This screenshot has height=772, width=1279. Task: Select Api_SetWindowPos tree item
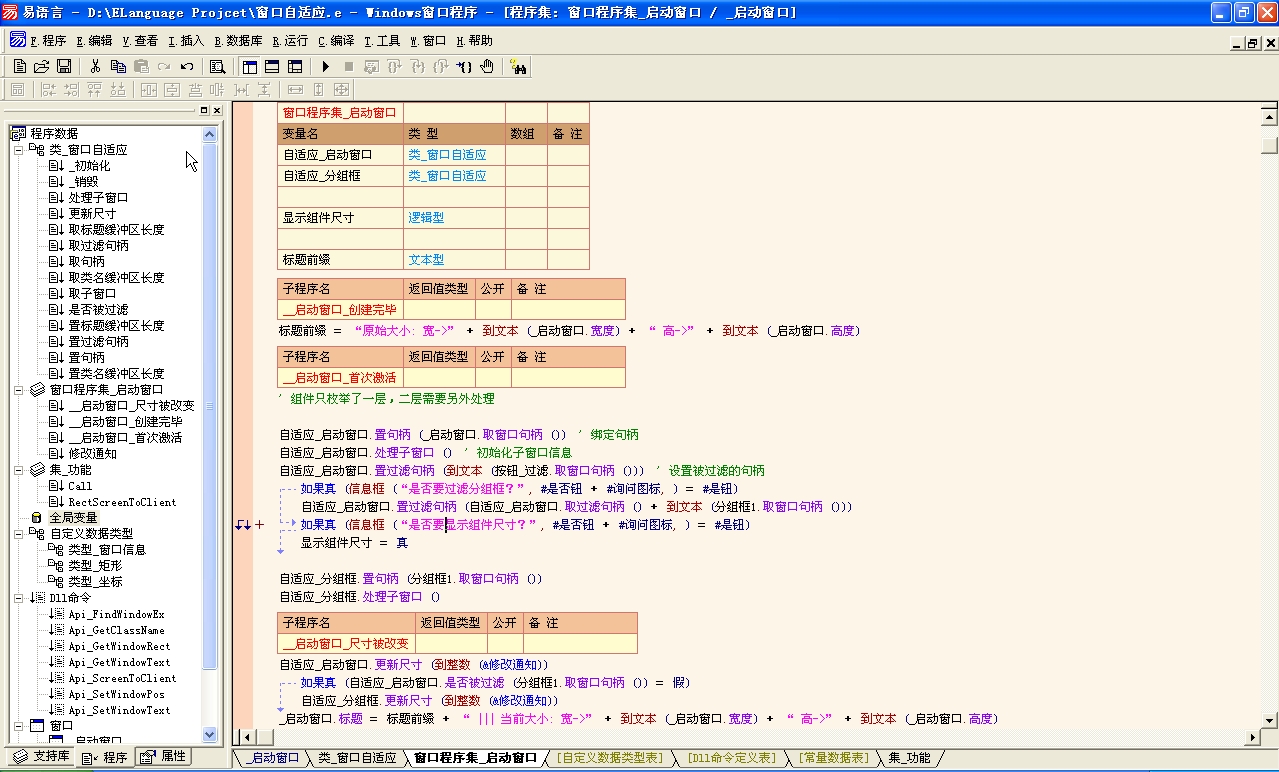tap(116, 694)
